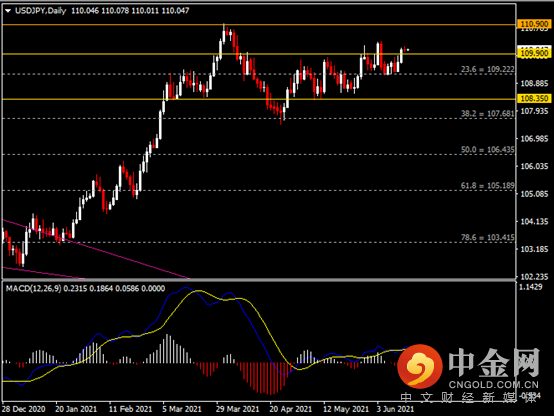Click the 23.6 = 109.222 Fibonacci label
The height and width of the screenshot is (416, 554).
tap(488, 69)
